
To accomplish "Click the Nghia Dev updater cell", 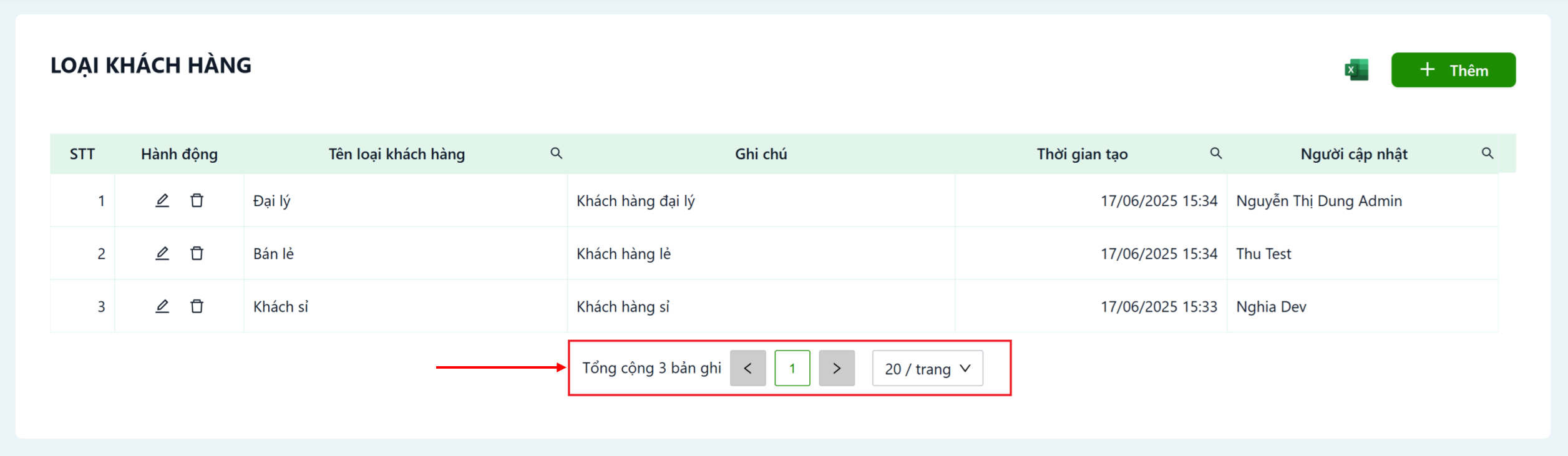I will pyautogui.click(x=1271, y=307).
